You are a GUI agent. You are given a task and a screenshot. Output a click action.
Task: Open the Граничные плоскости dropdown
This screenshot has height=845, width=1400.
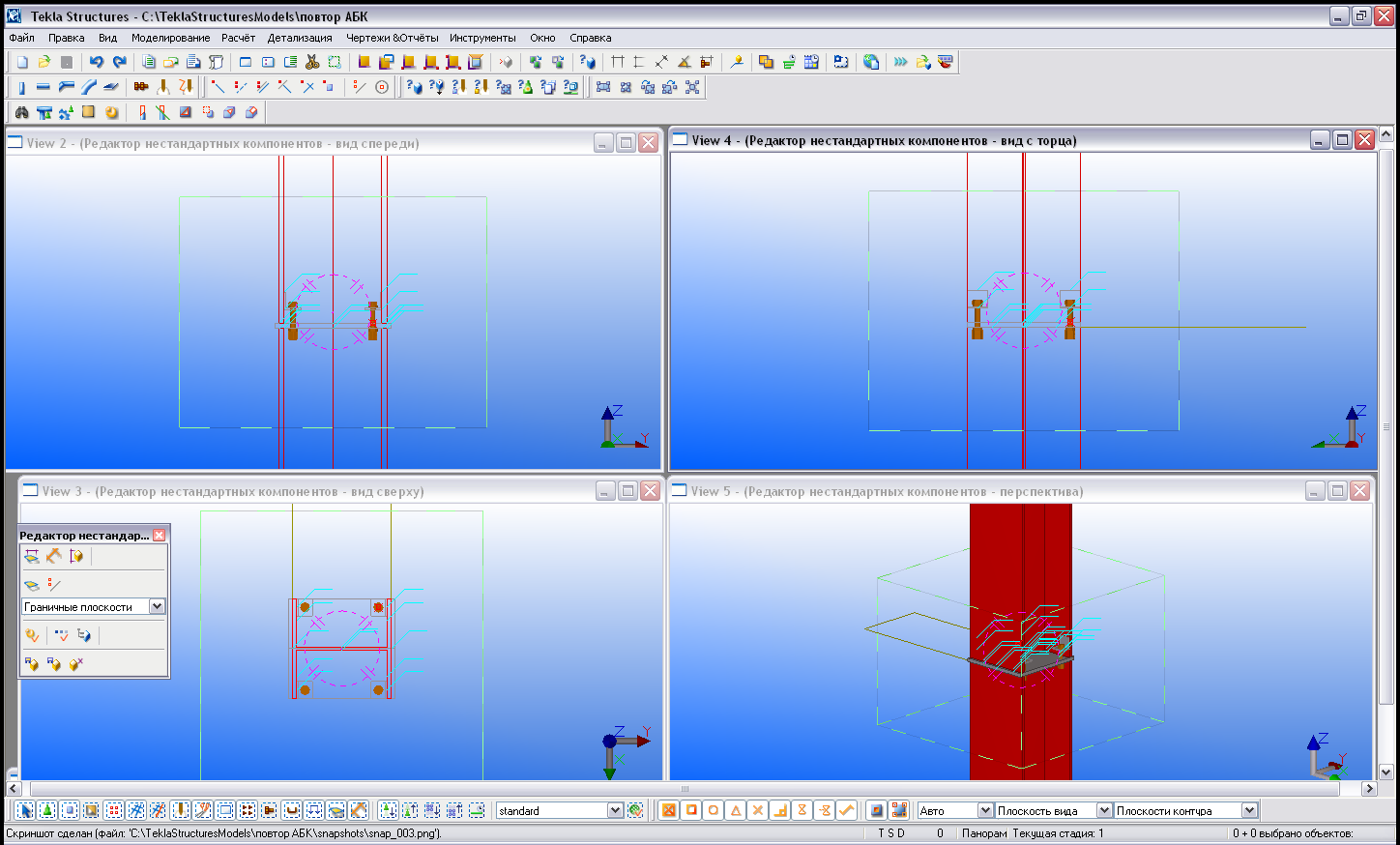click(x=157, y=606)
